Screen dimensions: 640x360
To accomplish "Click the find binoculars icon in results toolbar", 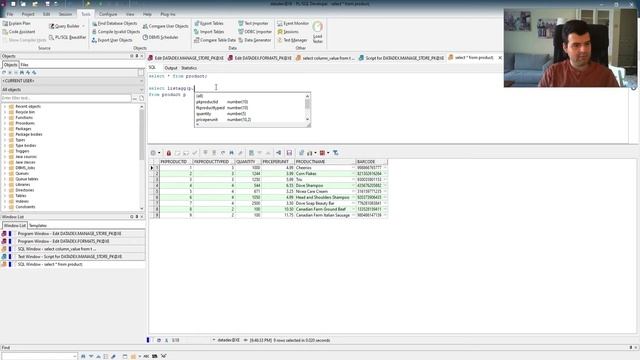I will tap(231, 153).
